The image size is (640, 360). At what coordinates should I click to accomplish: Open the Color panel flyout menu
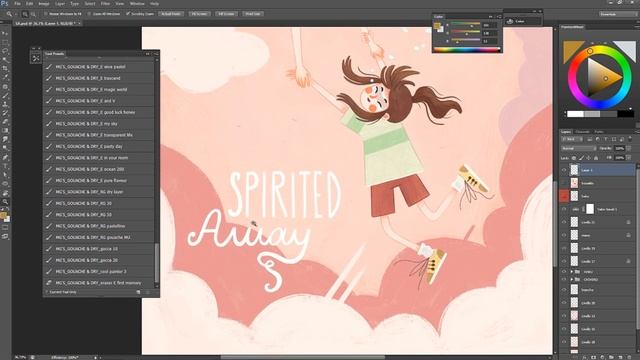[499, 17]
